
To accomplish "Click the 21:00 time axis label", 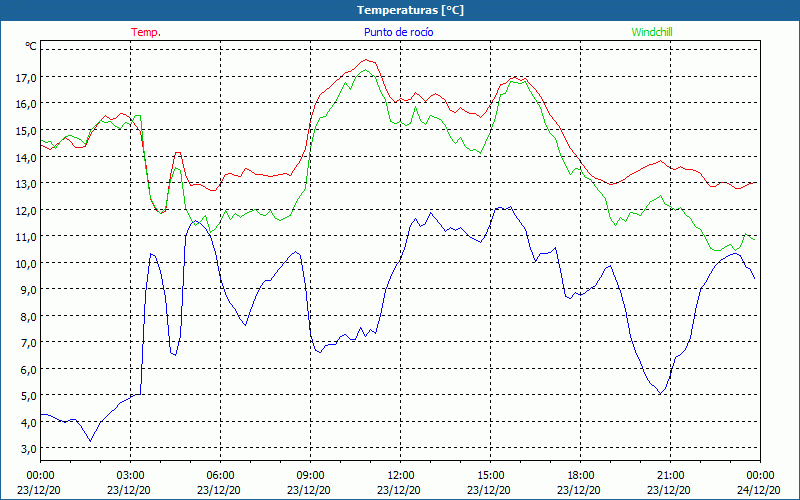I will click(x=670, y=476).
